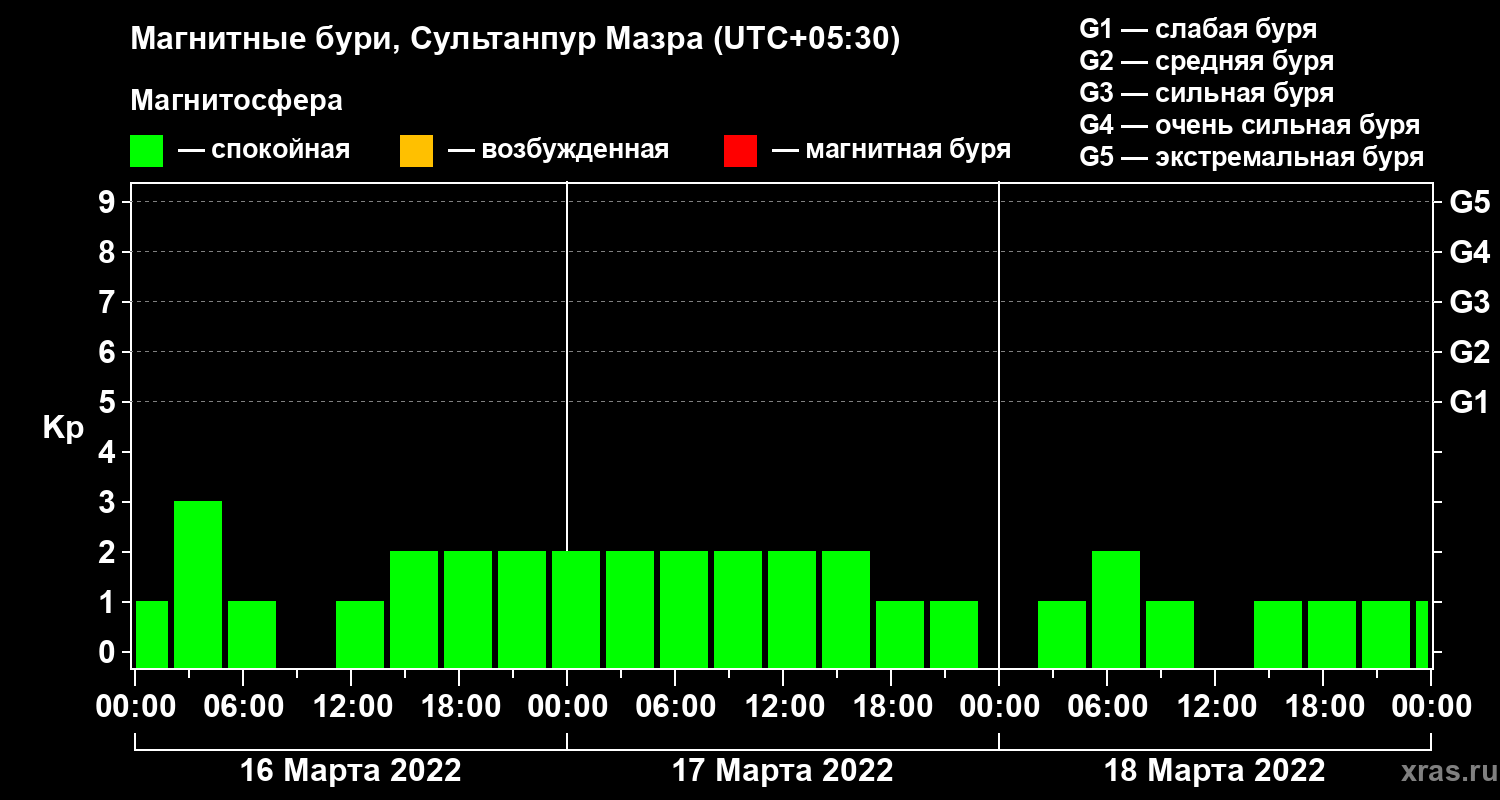Click the G5 — экстремальная буря line
This screenshot has width=1500, height=800.
(x=1252, y=158)
